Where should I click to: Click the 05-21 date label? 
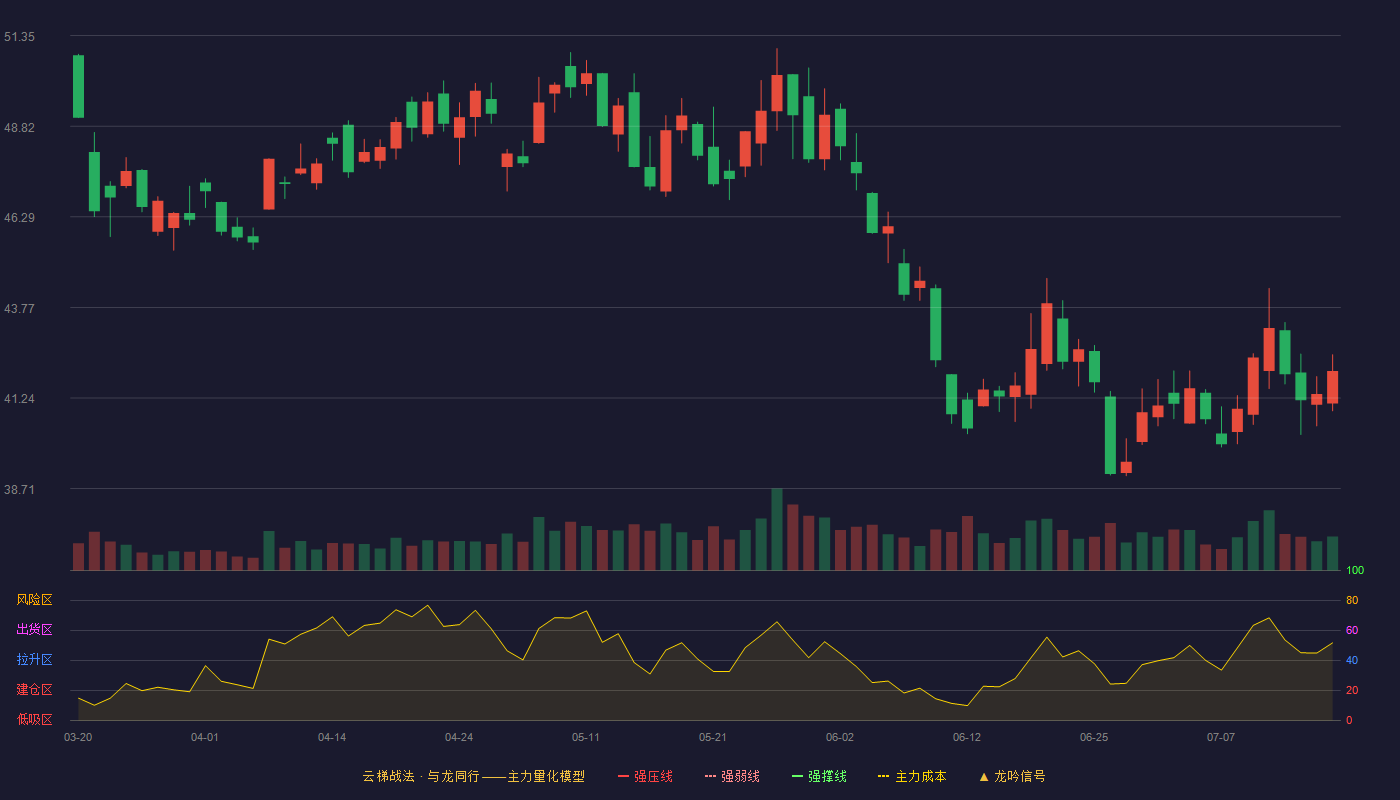coord(713,737)
